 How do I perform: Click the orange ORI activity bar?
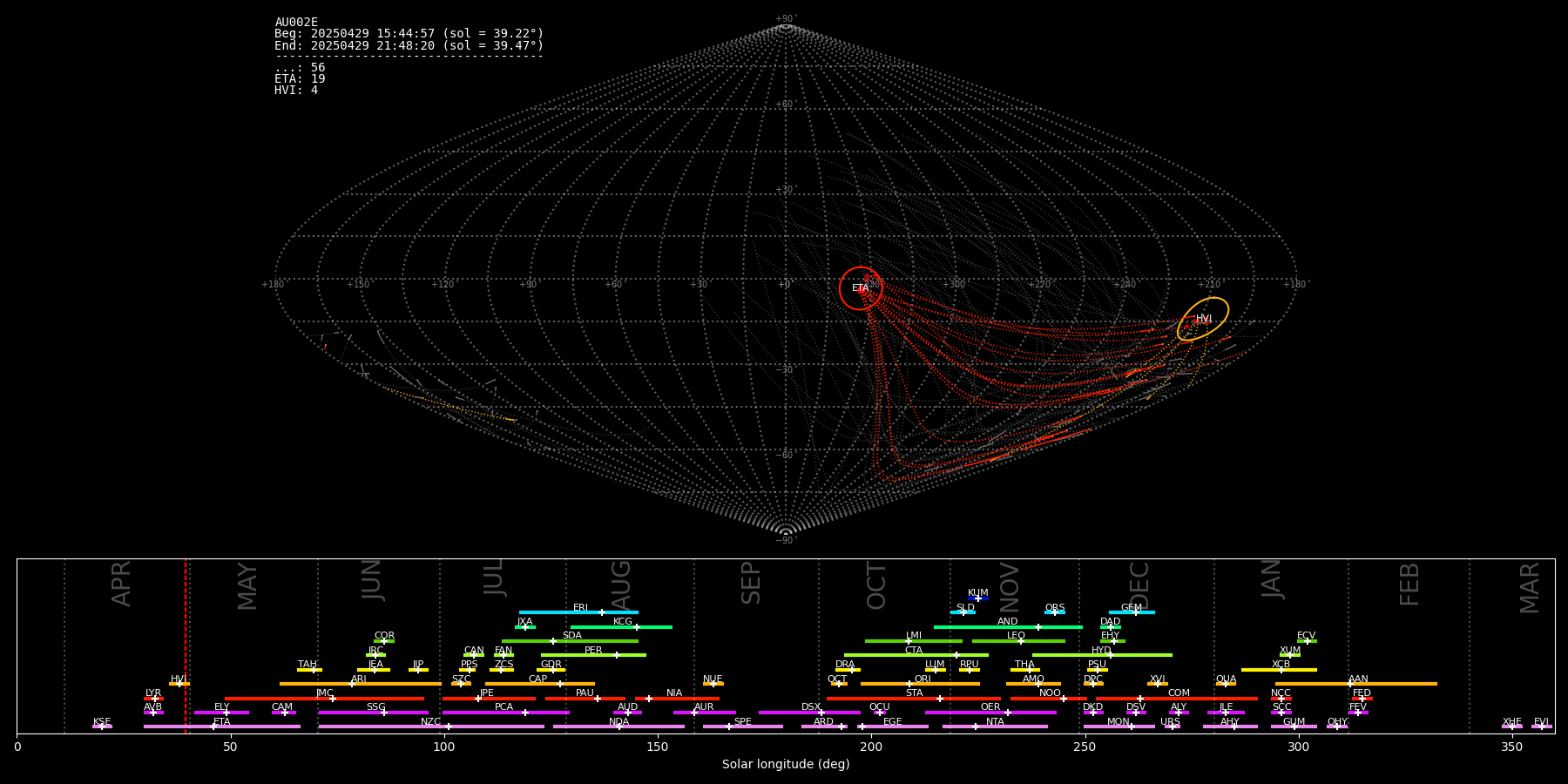(920, 684)
